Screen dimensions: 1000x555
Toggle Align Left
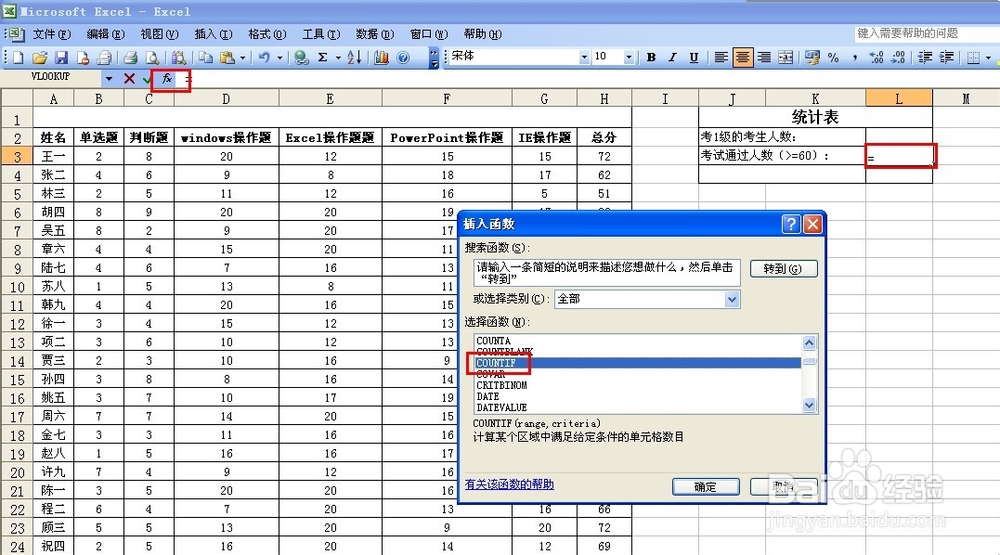pyautogui.click(x=721, y=57)
